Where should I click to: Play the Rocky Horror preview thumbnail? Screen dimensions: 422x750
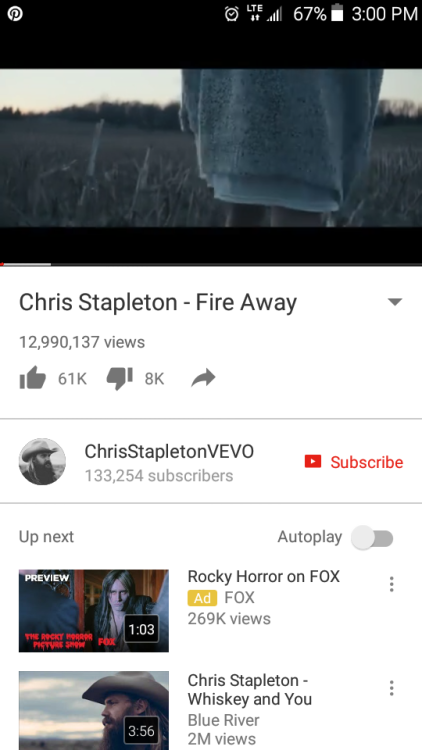[94, 611]
